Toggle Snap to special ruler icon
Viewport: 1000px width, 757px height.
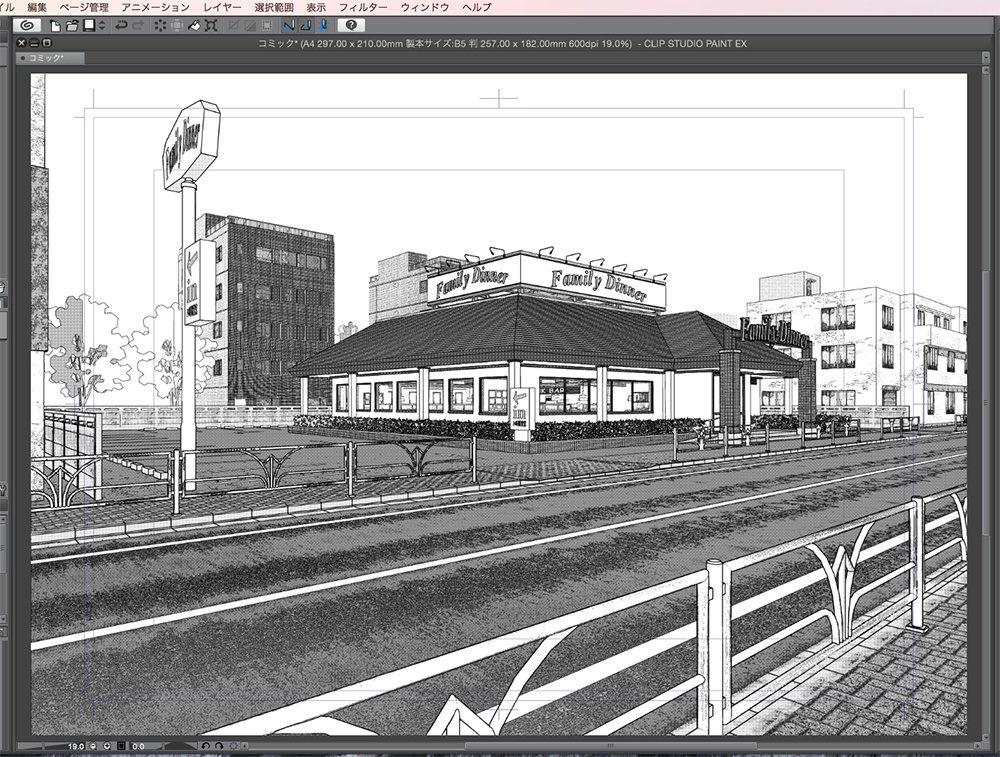(306, 26)
